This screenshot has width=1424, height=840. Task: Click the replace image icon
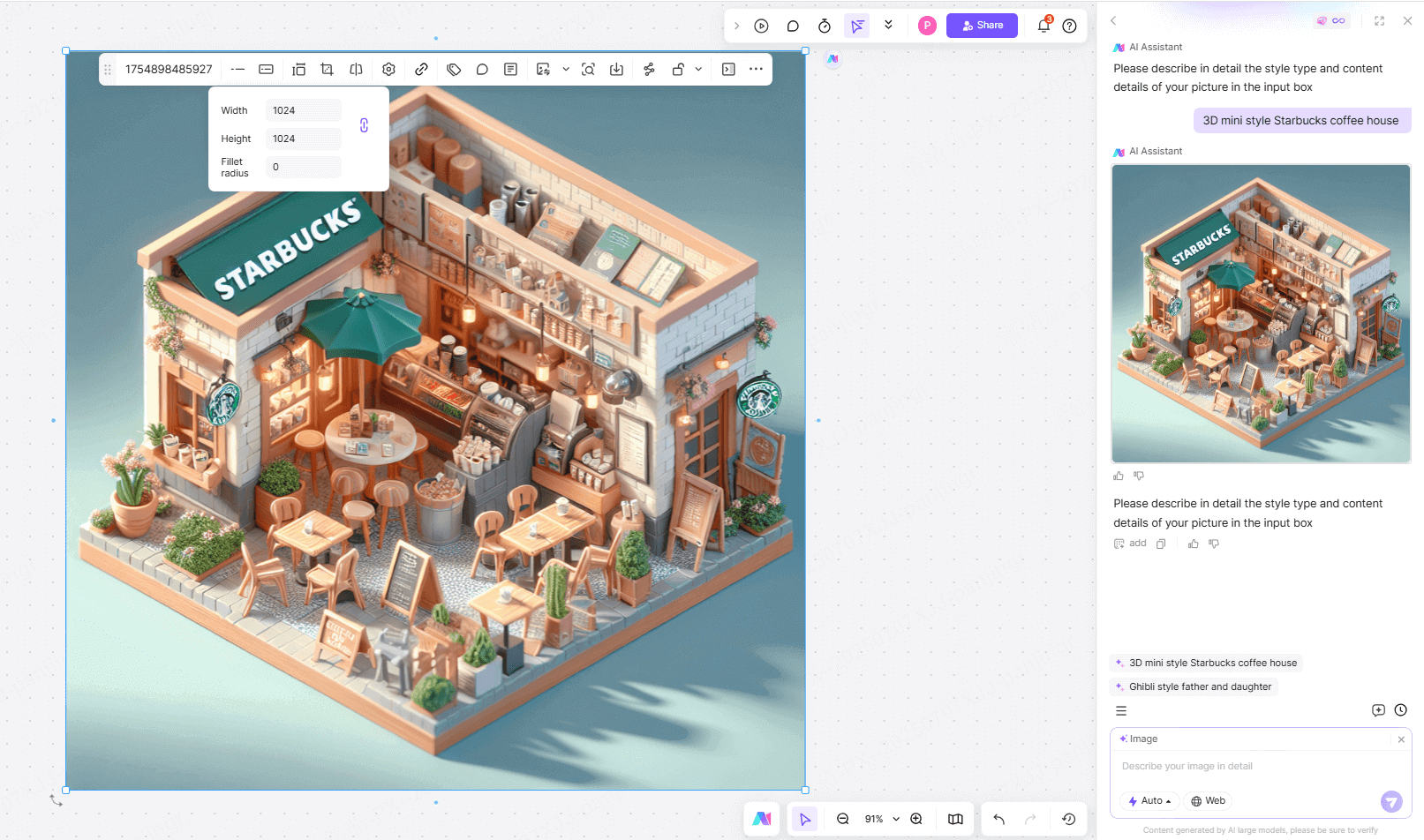(x=543, y=69)
